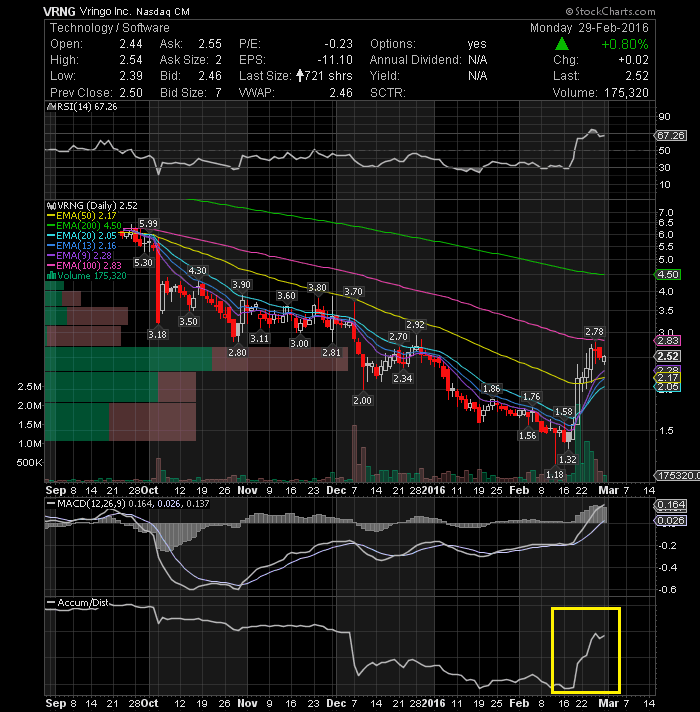
Task: Click the candlestick icon before VRNG (Daily)
Action: 51,206
